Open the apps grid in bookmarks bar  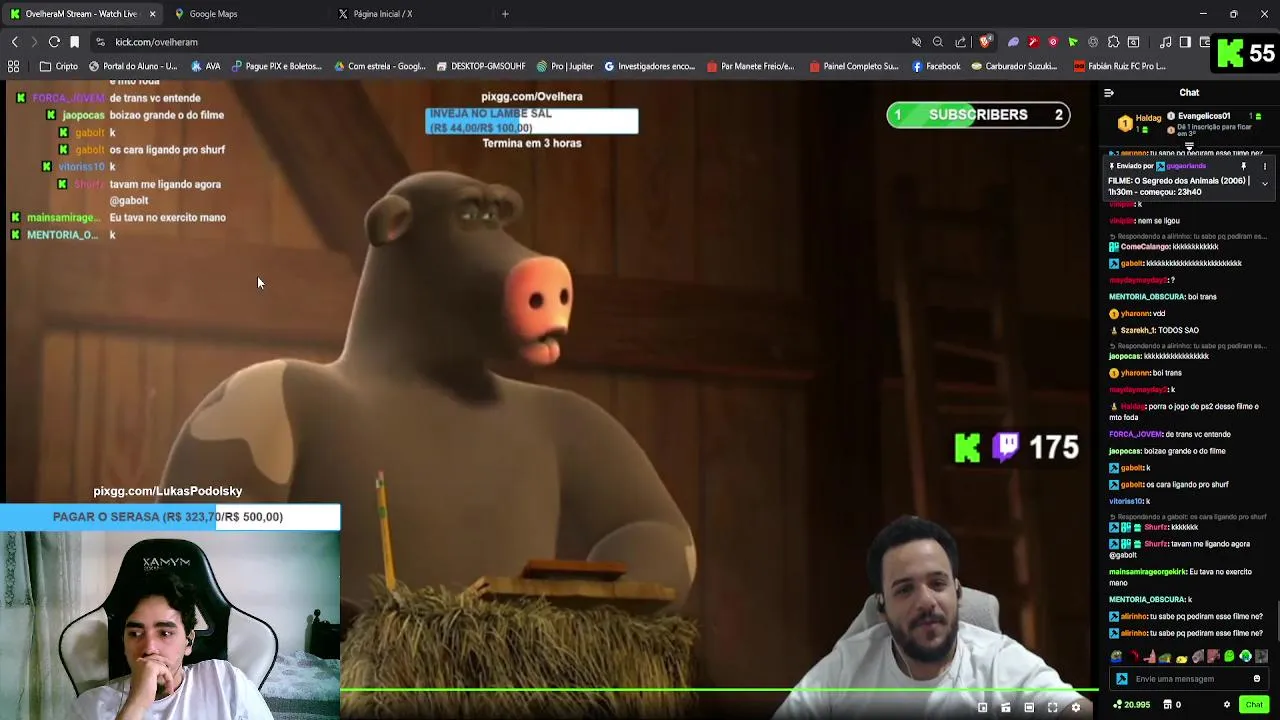(14, 66)
